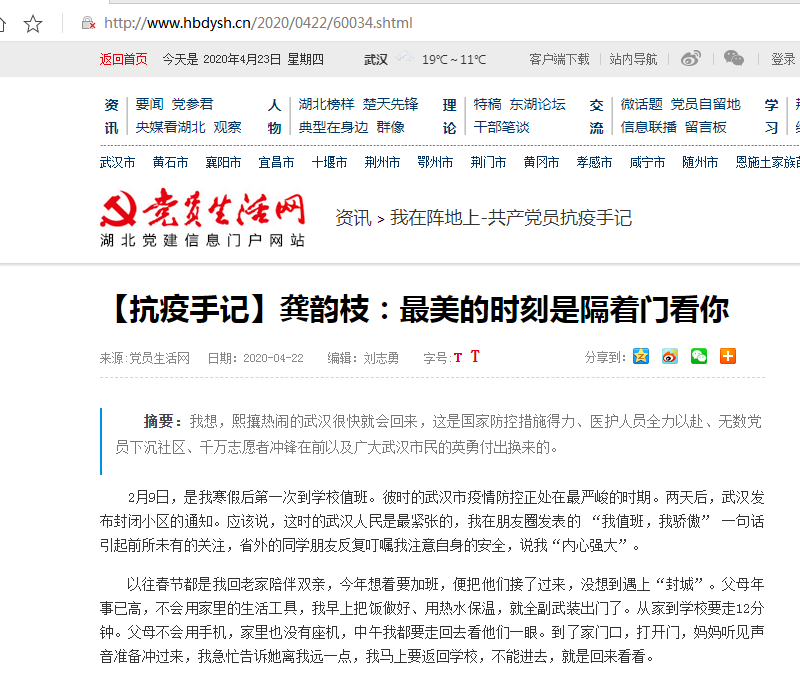This screenshot has width=800, height=674.
Task: Open the 宜昌市 city tab
Action: [x=276, y=162]
